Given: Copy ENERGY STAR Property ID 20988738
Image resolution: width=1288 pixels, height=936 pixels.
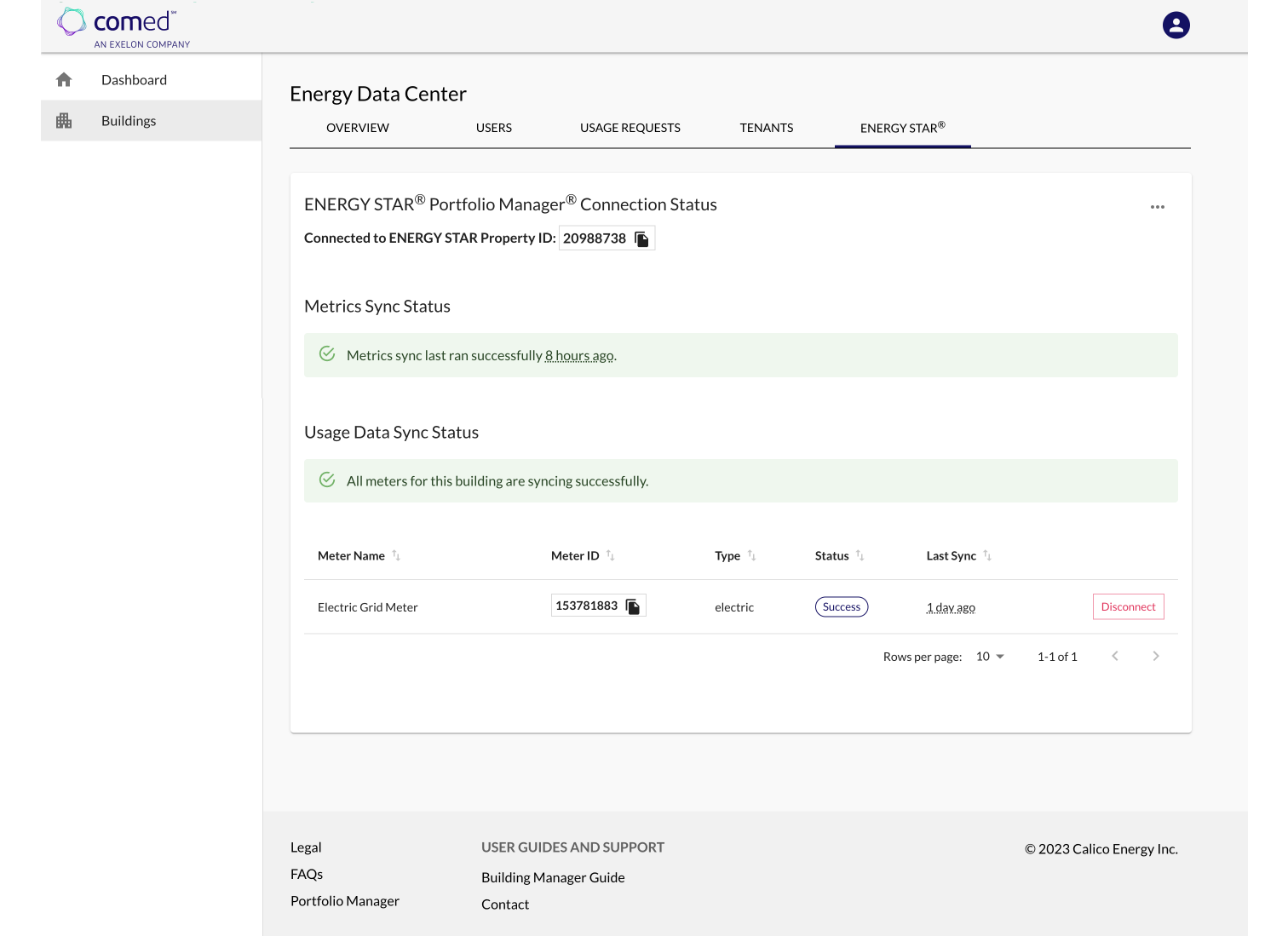Looking at the screenshot, I should [642, 239].
